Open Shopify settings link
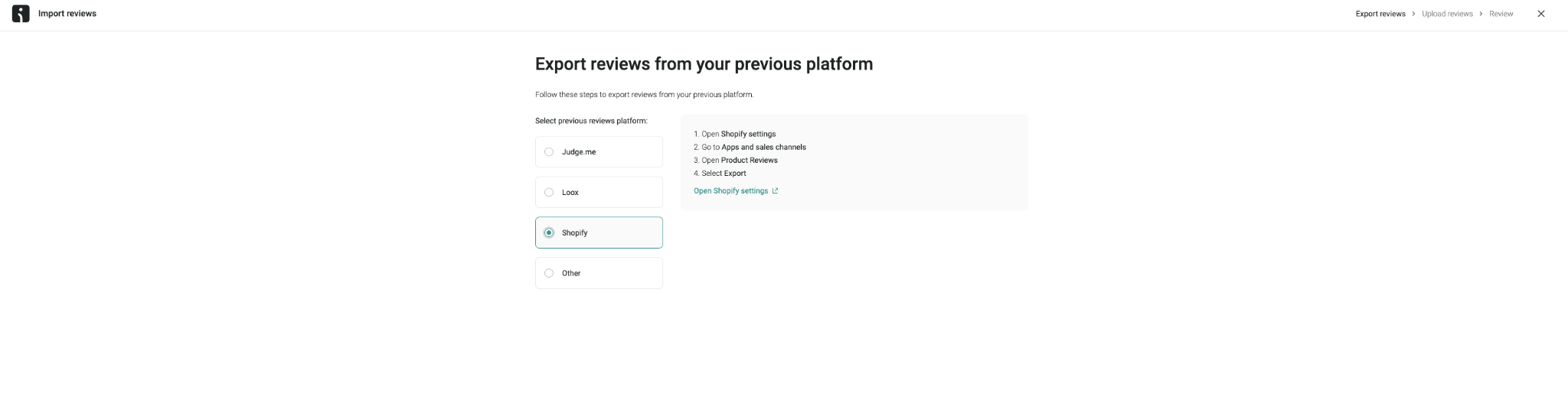Screen dimensions: 1568x400 [x=730, y=191]
